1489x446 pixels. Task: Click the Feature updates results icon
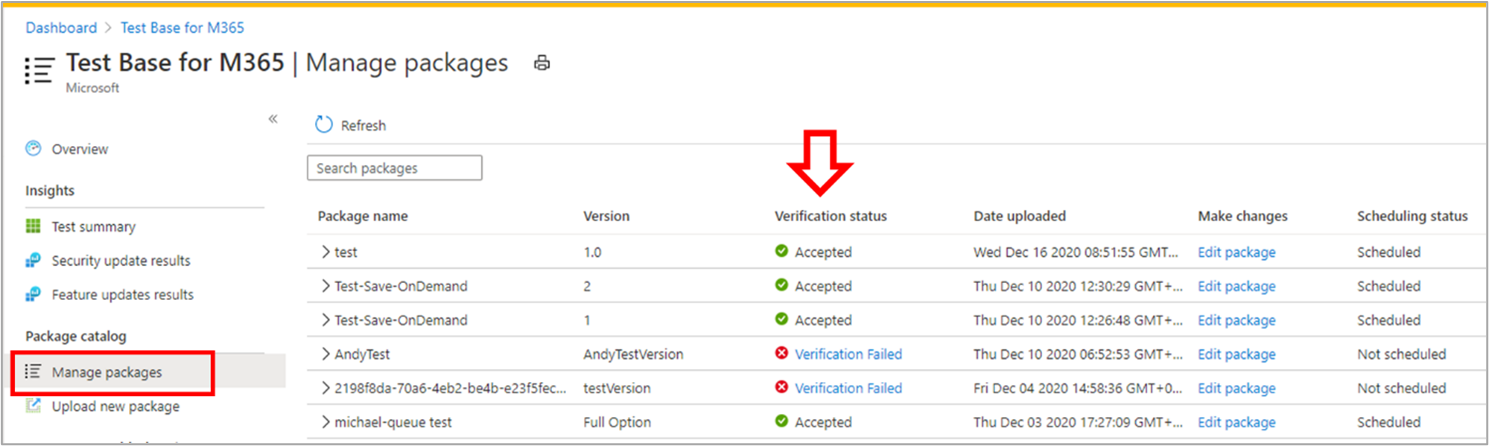click(33, 295)
